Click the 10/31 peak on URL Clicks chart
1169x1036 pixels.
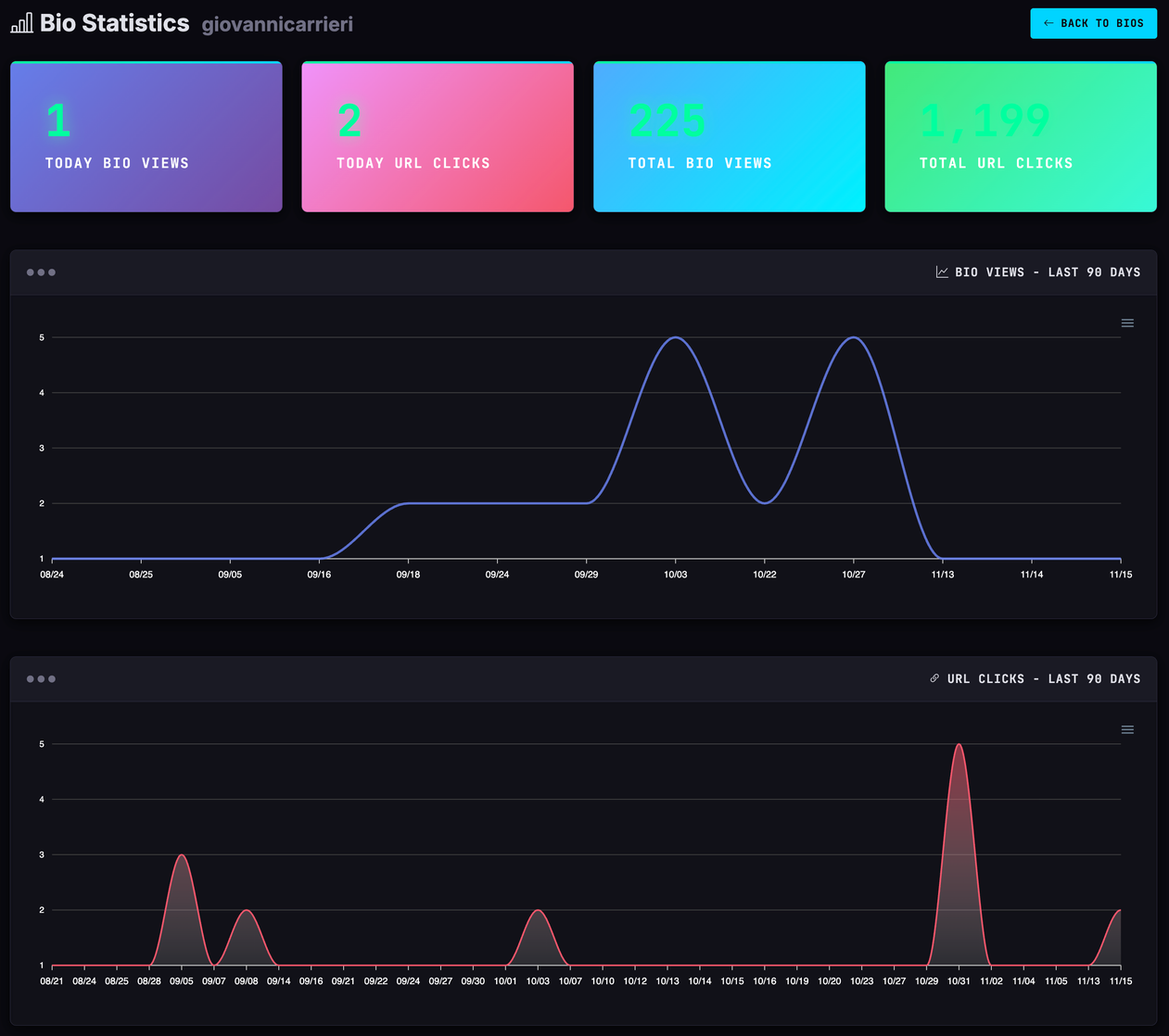959,746
